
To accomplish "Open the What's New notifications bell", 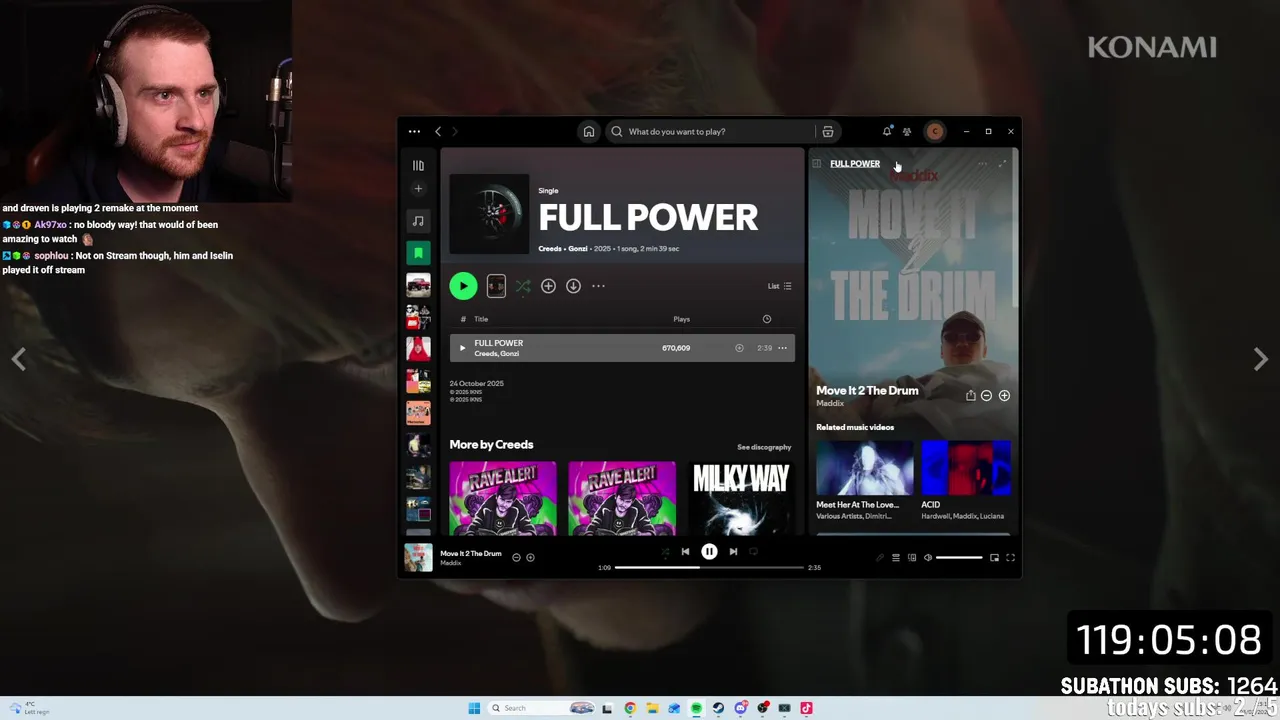I will [x=887, y=131].
